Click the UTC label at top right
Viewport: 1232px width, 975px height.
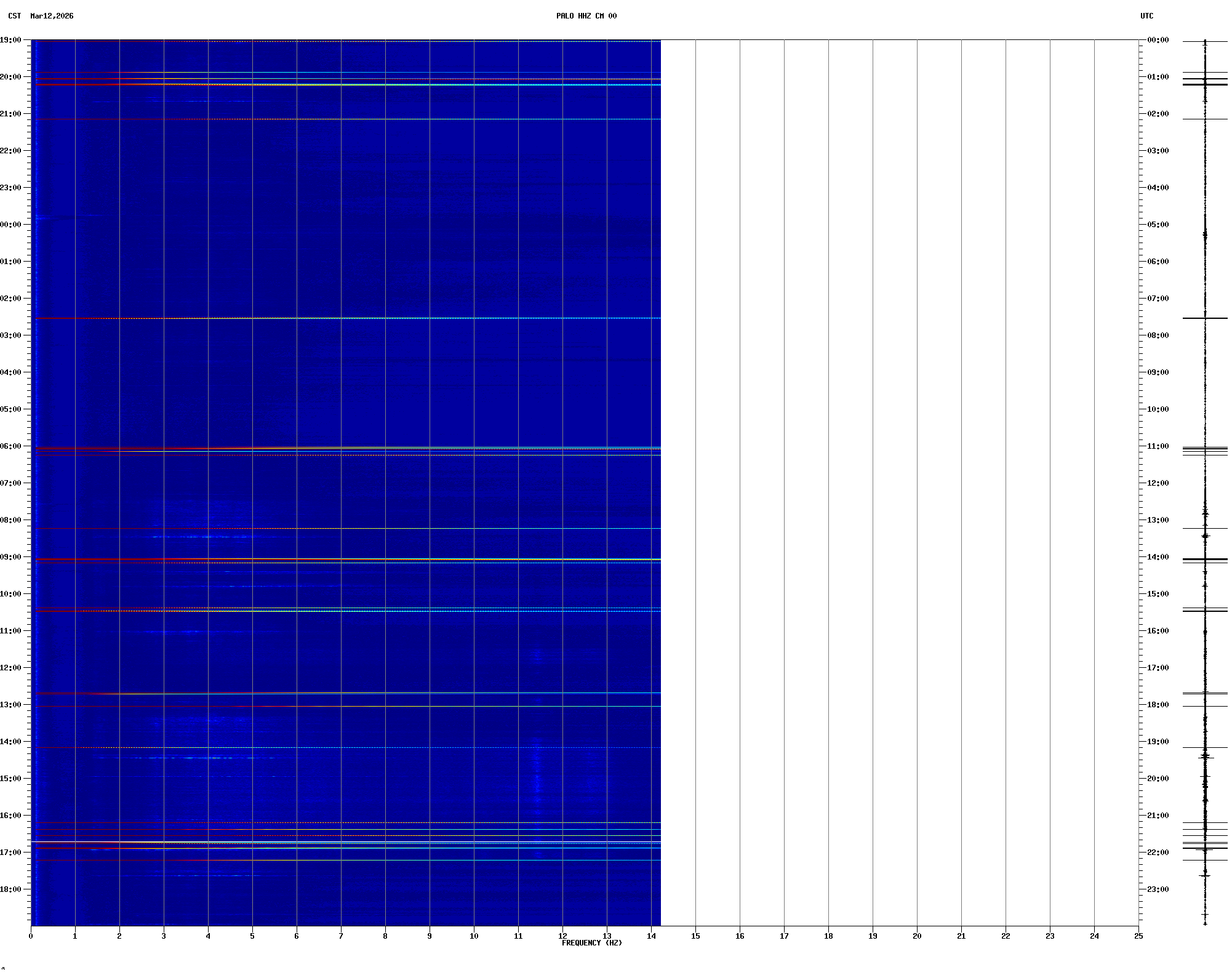(1146, 16)
